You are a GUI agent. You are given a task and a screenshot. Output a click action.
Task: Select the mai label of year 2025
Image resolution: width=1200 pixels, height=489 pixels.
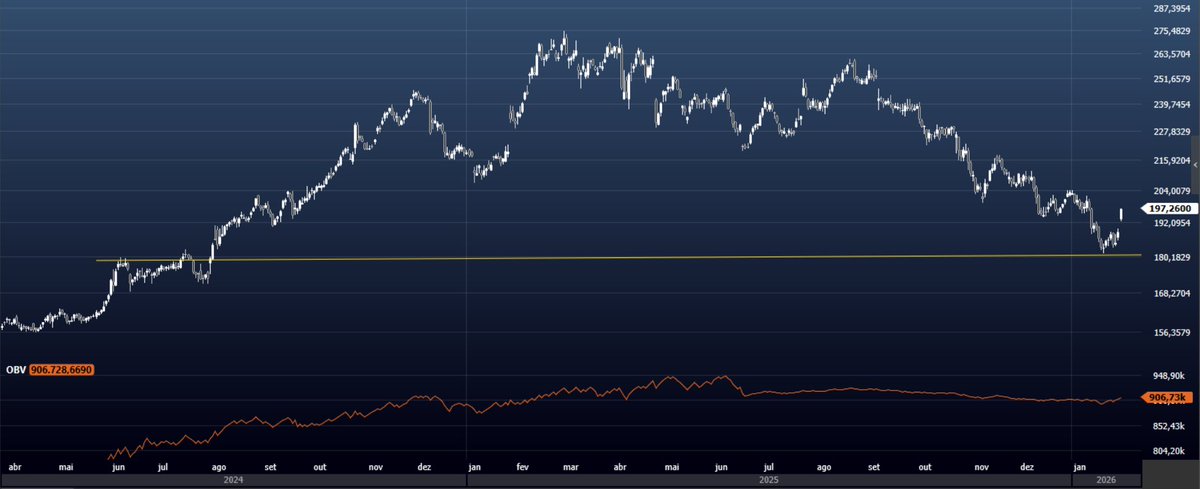click(x=672, y=466)
